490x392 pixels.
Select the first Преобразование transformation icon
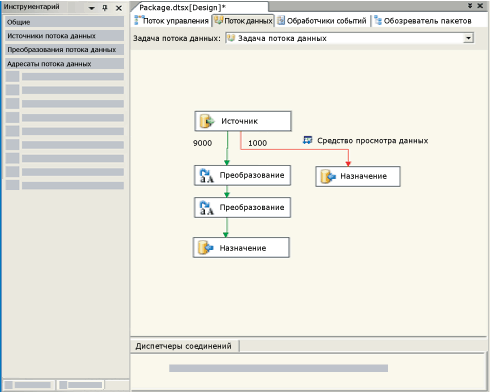click(x=206, y=176)
